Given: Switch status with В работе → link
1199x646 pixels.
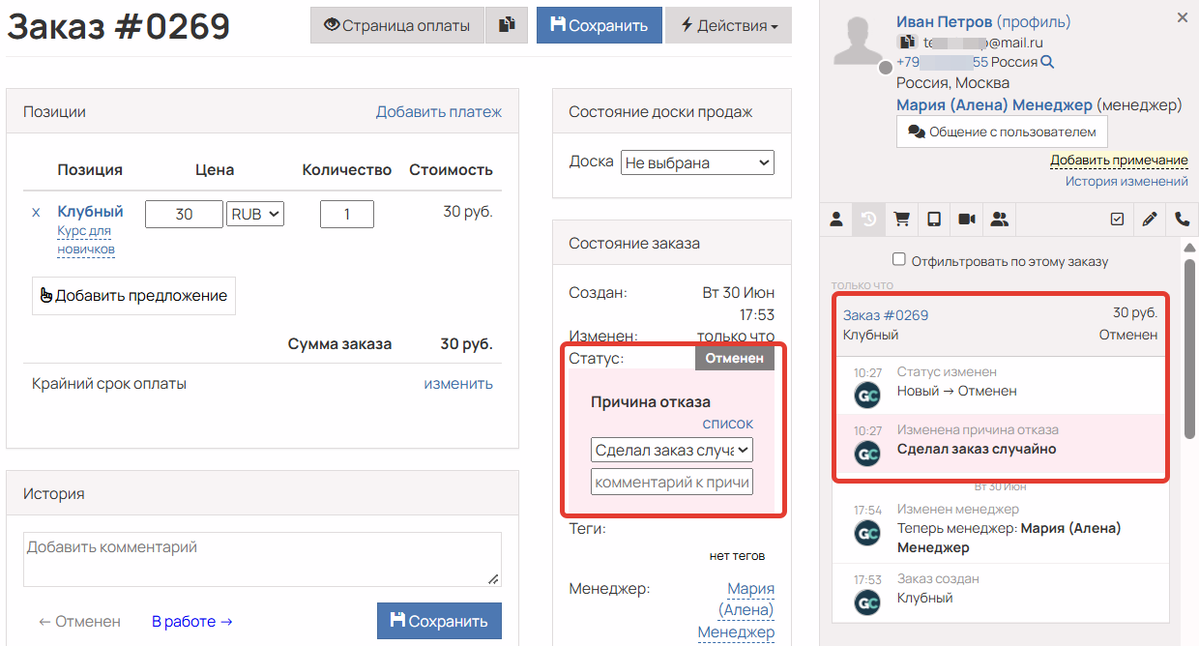Looking at the screenshot, I should coord(192,622).
